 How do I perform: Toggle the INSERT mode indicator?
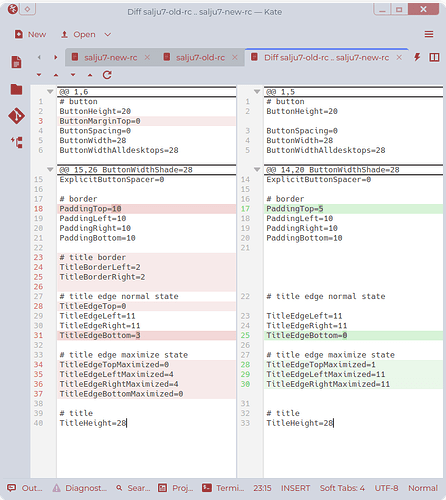click(295, 488)
